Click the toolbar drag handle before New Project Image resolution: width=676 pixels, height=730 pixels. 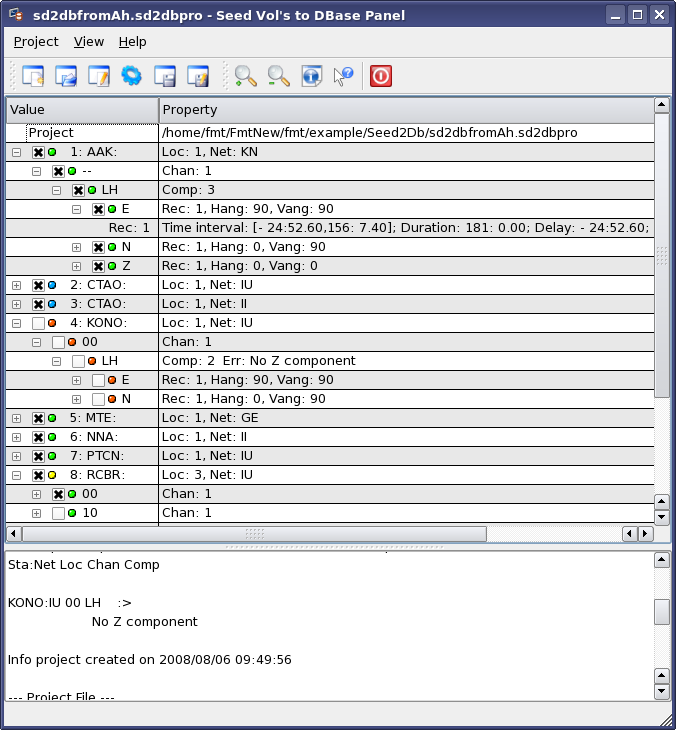[13, 76]
